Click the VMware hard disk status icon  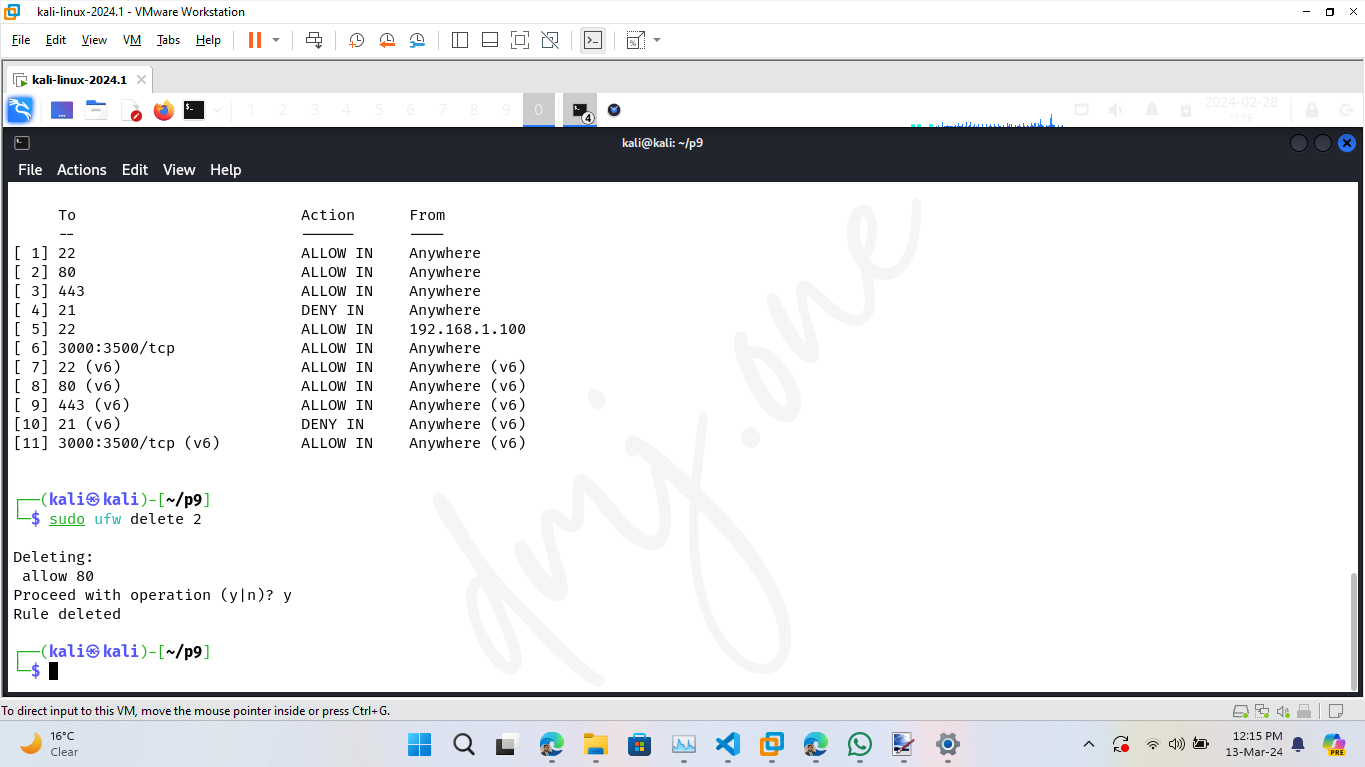(x=1241, y=711)
